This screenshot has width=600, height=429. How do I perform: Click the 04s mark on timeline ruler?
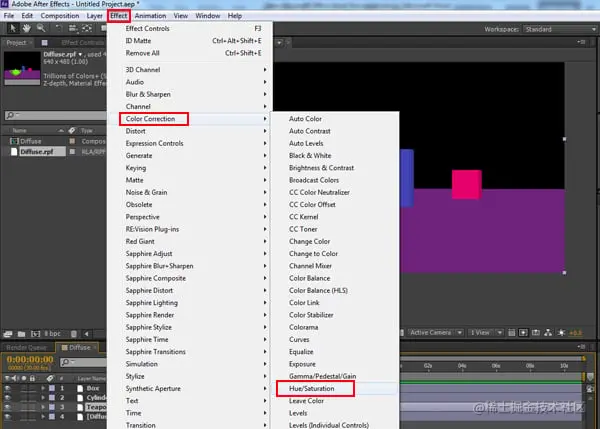[x=462, y=366]
